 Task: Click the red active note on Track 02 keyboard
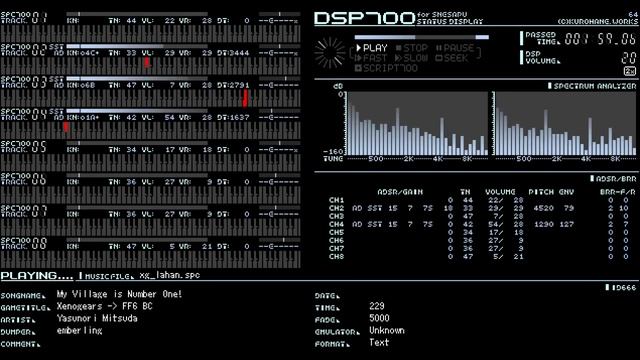tap(147, 62)
